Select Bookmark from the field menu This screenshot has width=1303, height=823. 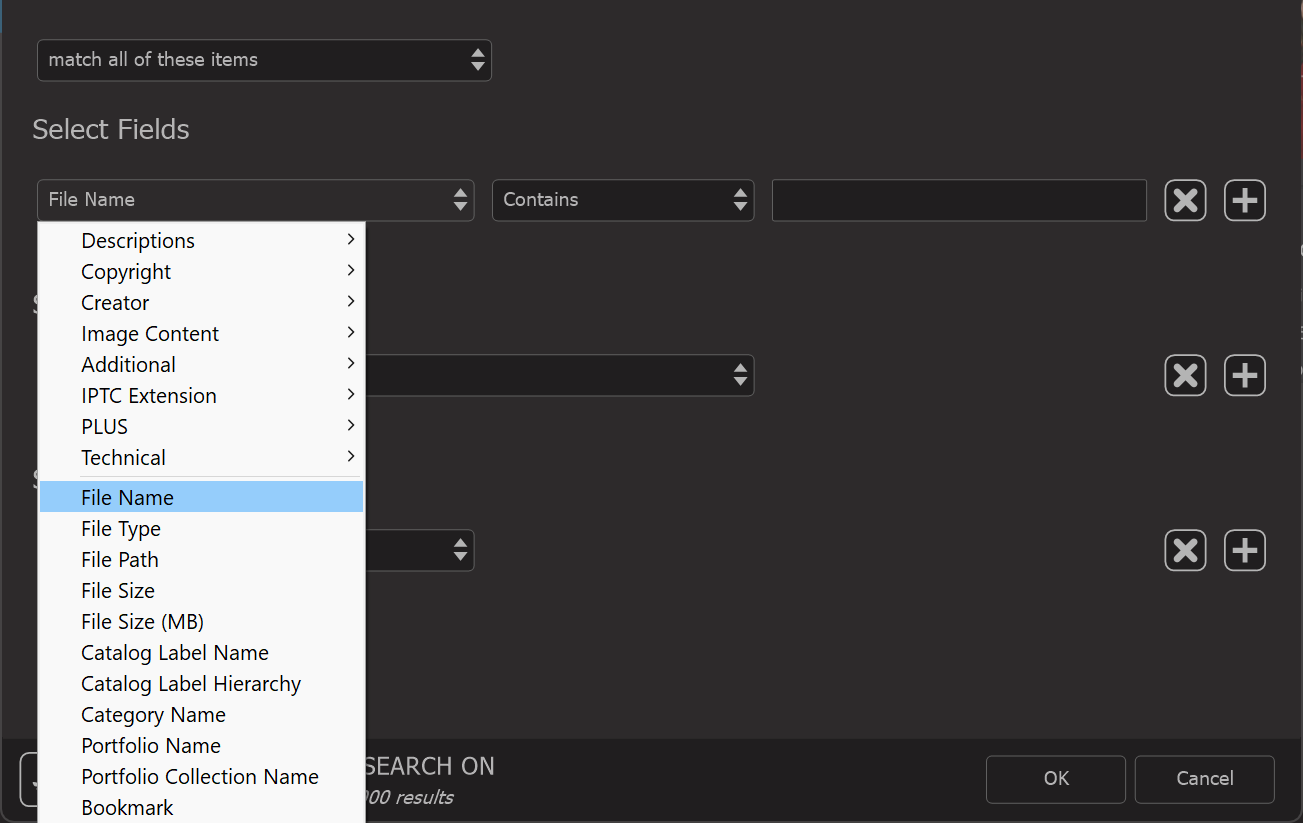pos(201,808)
